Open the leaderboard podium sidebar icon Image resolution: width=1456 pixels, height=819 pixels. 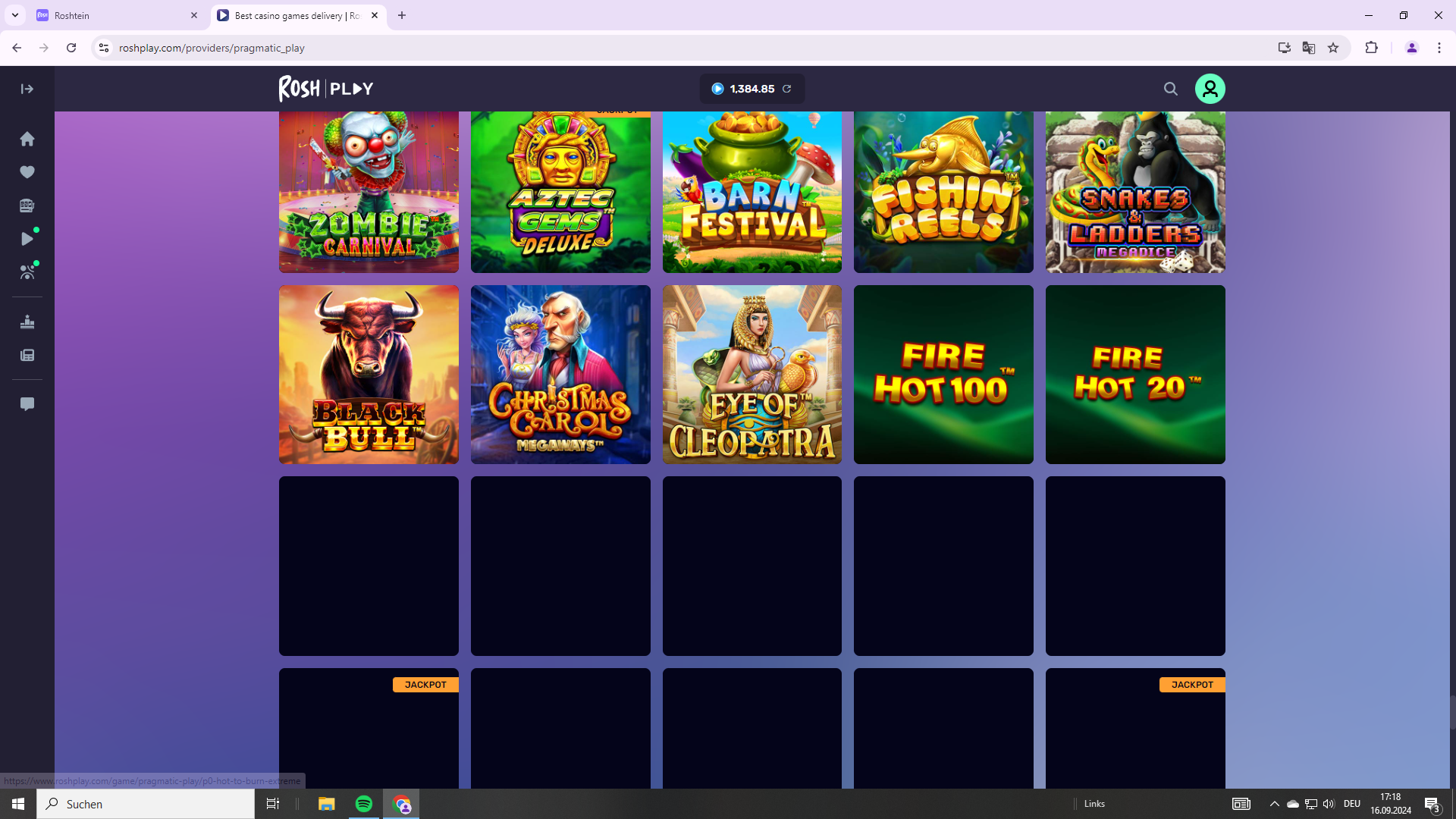(x=27, y=322)
